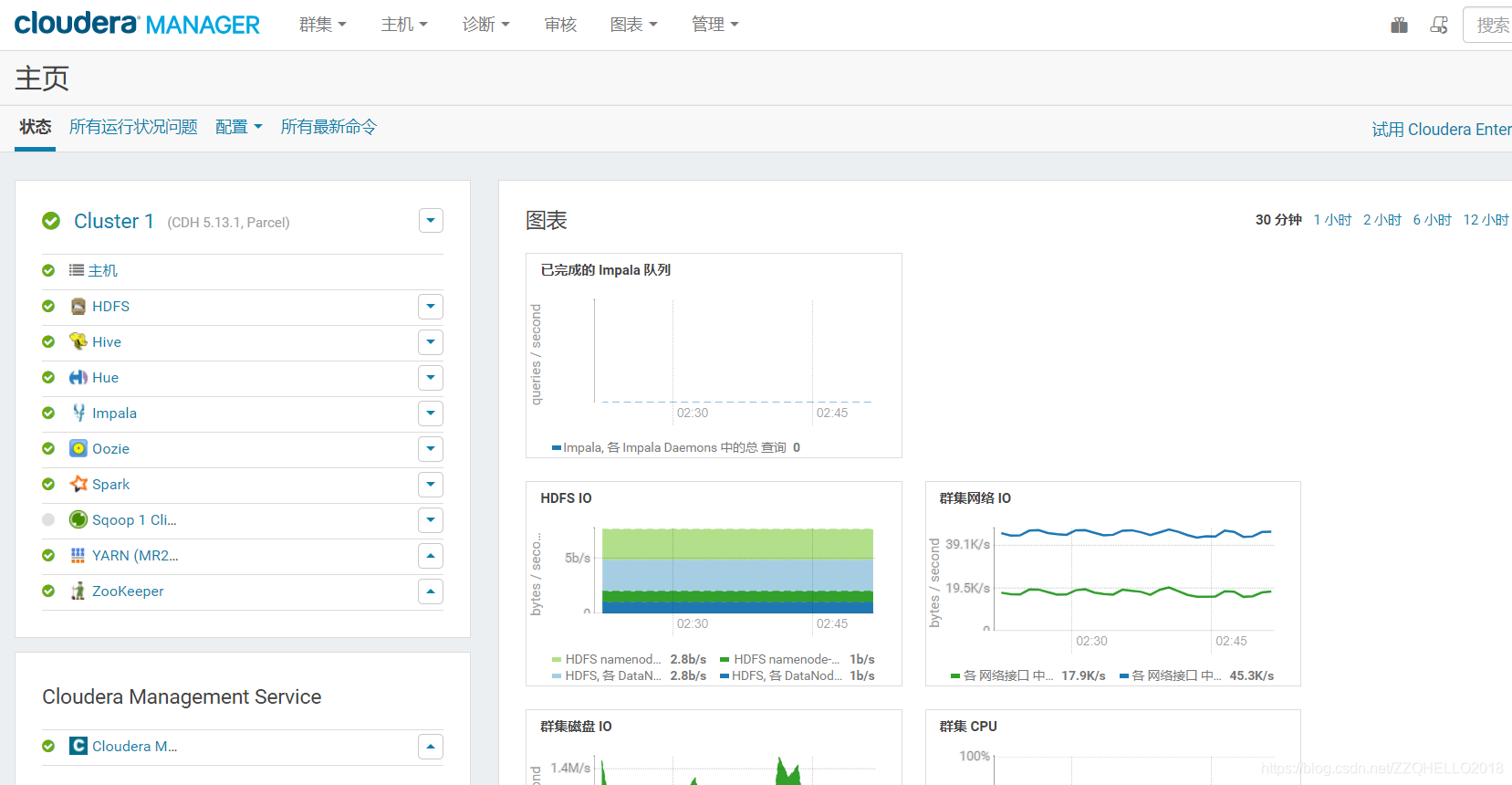Click 试用 Cloudera Enterprise link

[1442, 130]
